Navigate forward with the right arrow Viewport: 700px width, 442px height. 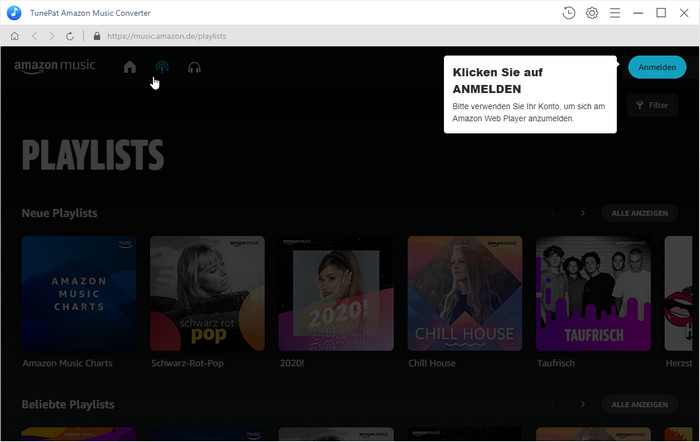pyautogui.click(x=52, y=36)
